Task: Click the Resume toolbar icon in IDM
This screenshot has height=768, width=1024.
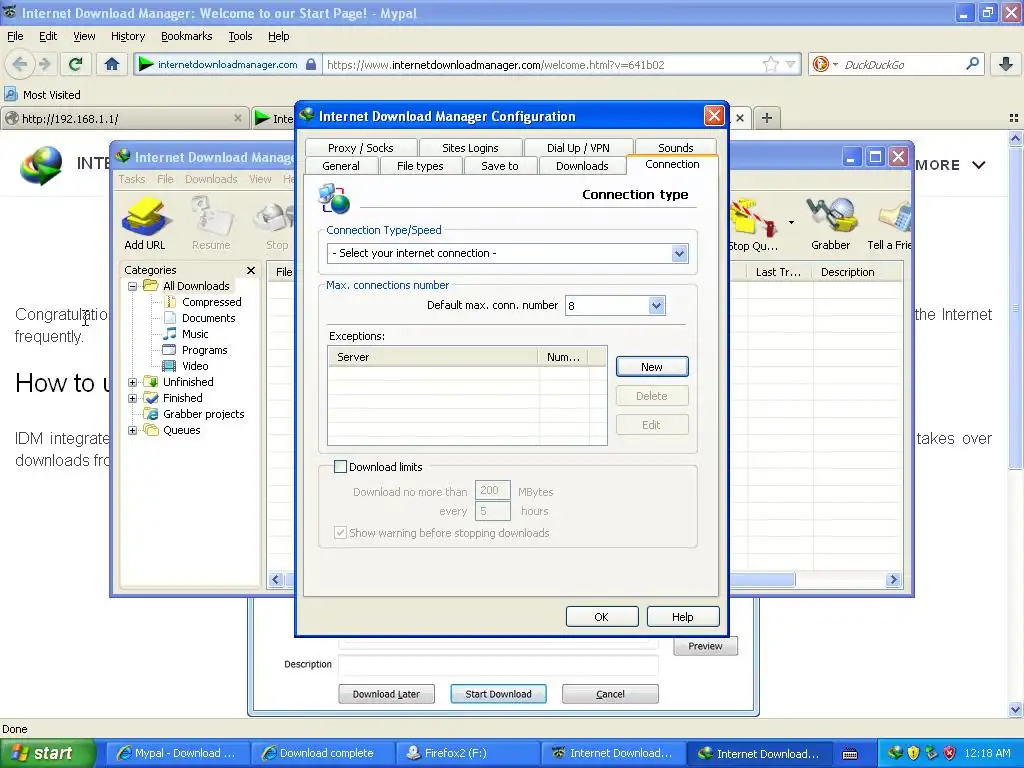Action: click(211, 223)
